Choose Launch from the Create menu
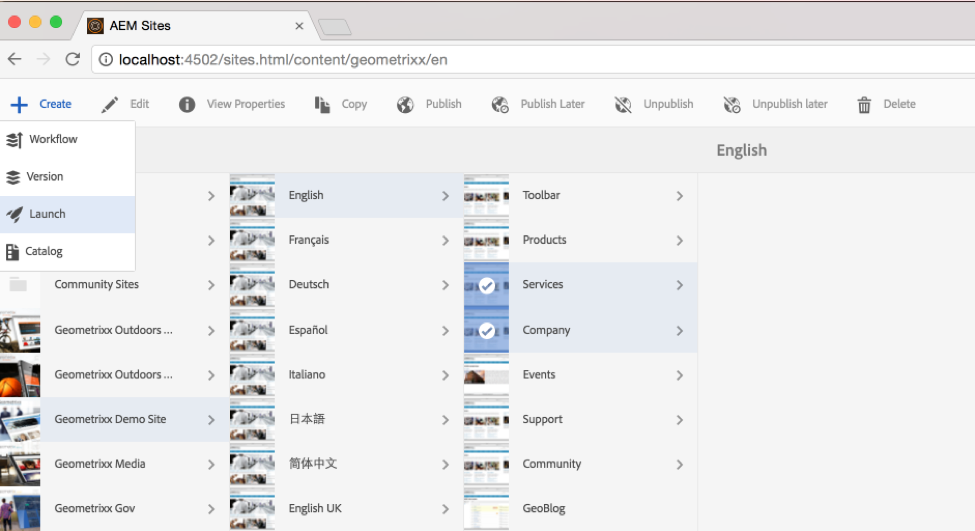975x531 pixels. click(47, 214)
